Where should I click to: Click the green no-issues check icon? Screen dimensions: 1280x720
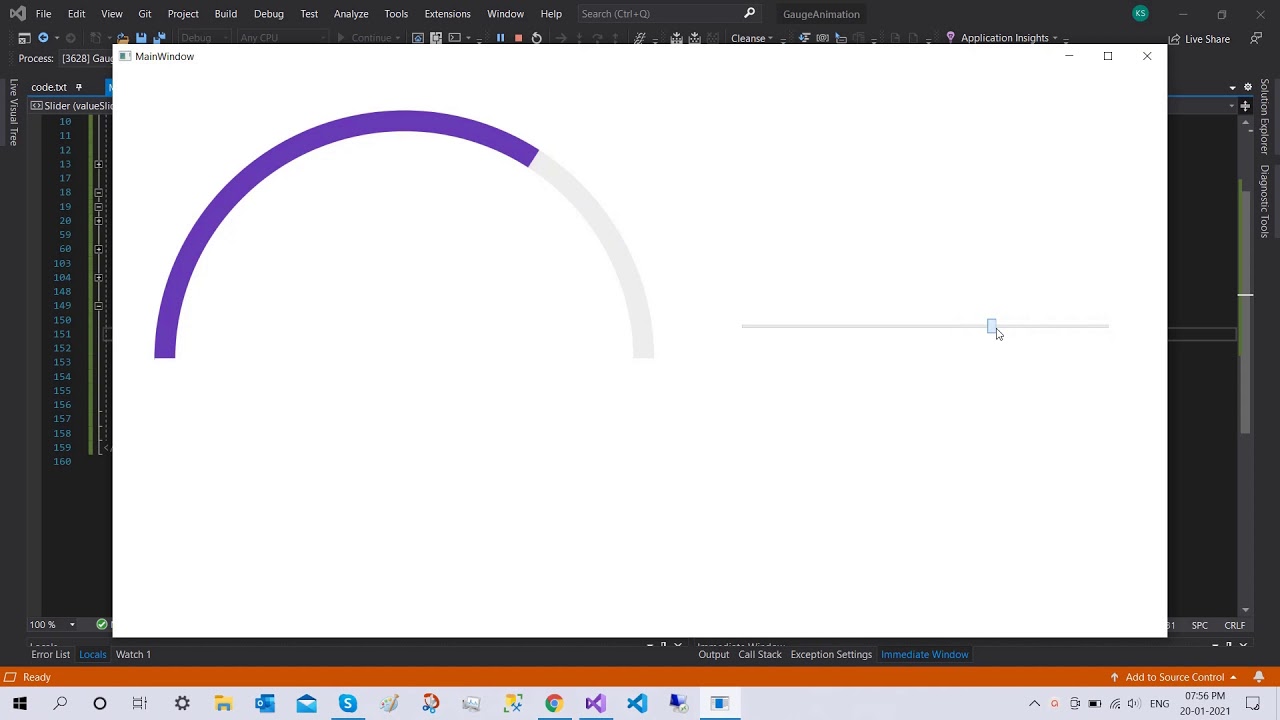coord(102,625)
